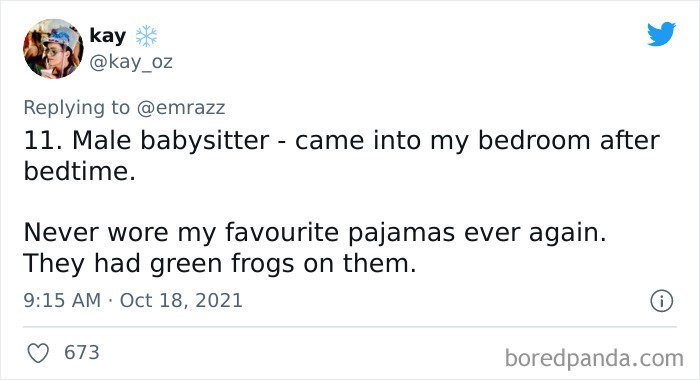This screenshot has height=380, width=700.
Task: Click the 'Replying to' label
Action: coord(77,108)
